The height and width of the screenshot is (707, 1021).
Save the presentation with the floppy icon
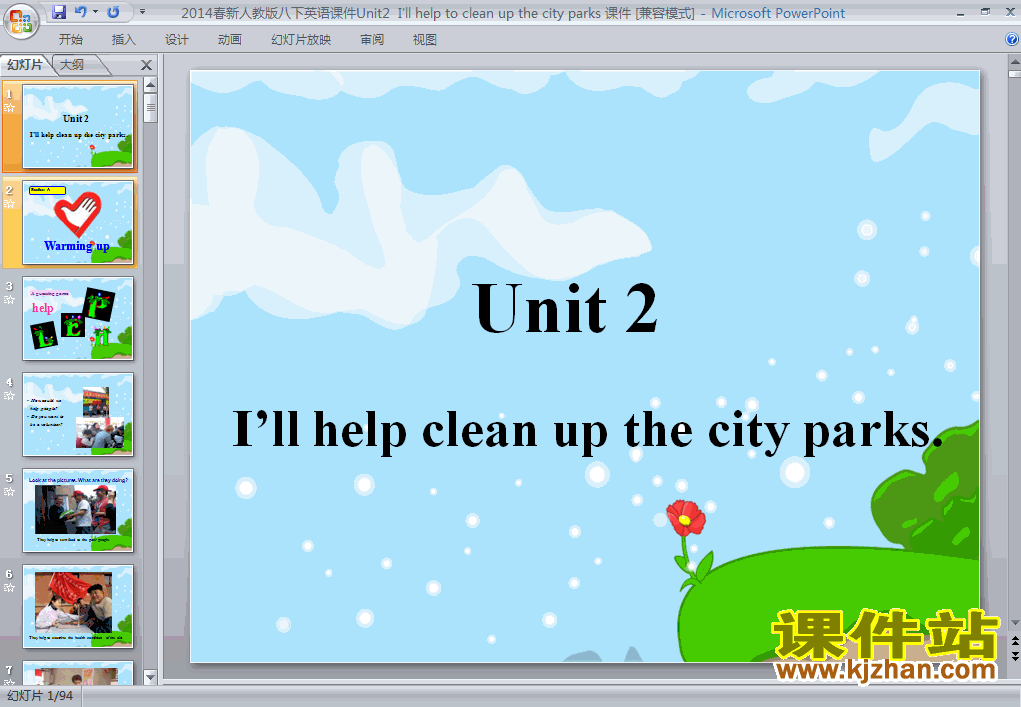(59, 12)
